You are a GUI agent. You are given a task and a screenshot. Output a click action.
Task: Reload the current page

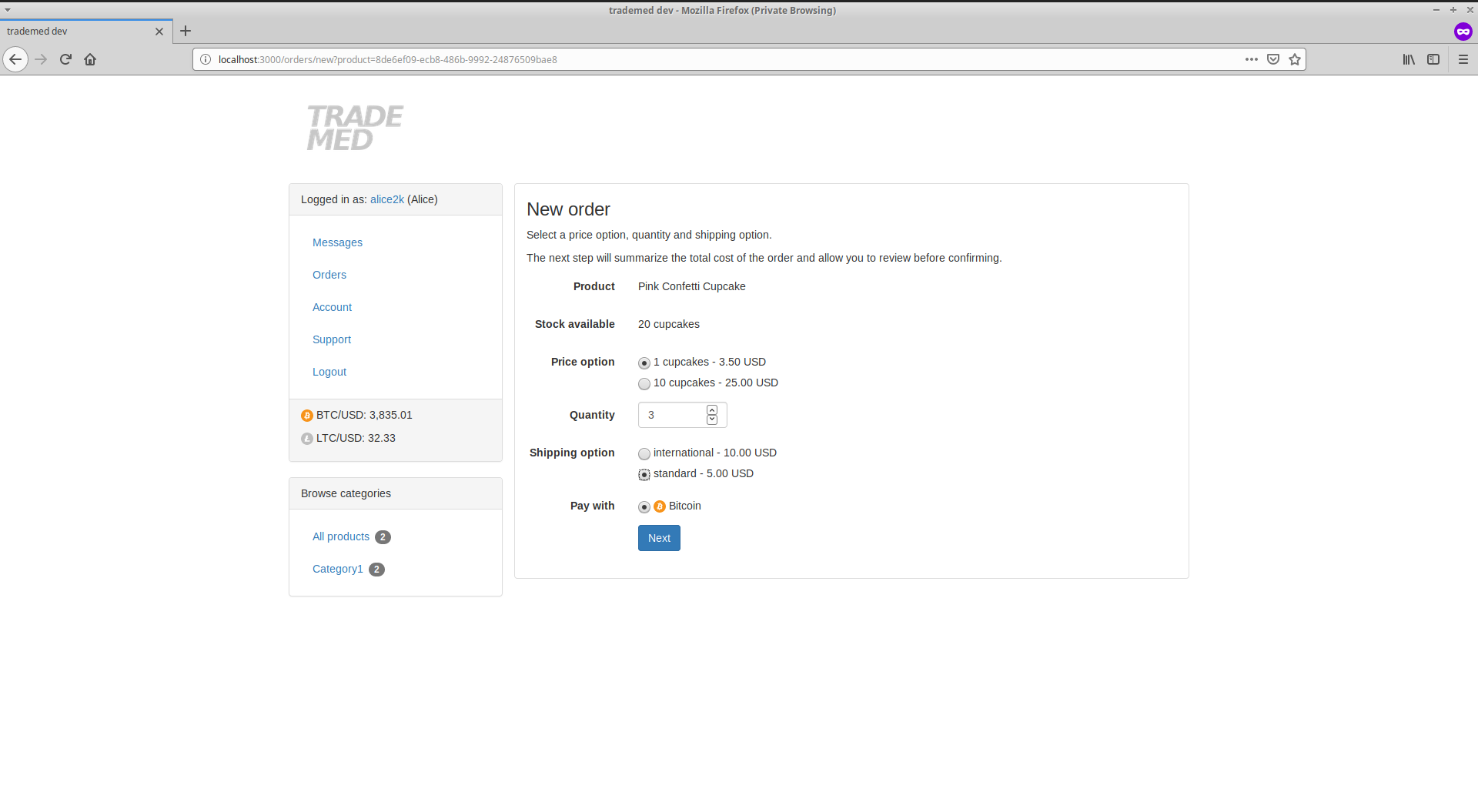[x=65, y=59]
